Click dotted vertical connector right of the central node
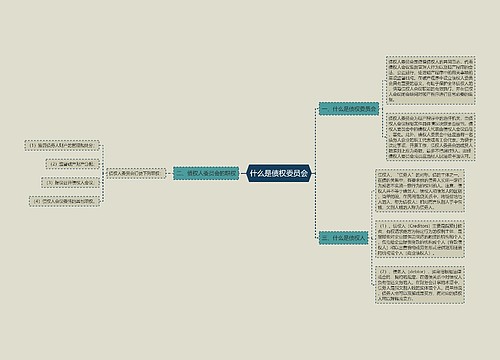The width and height of the screenshot is (500, 360). [315, 173]
